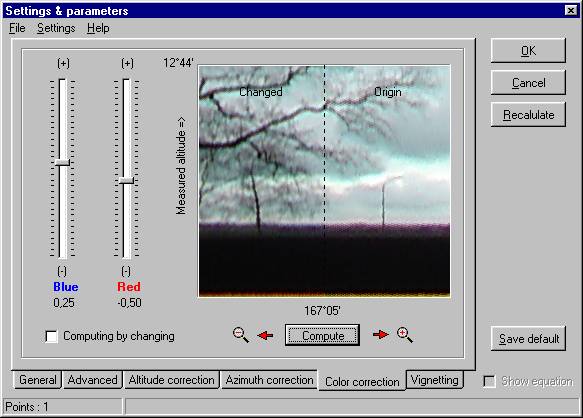Click the Blue slider handle
Screen dimensions: 583x418
pyautogui.click(x=62, y=163)
